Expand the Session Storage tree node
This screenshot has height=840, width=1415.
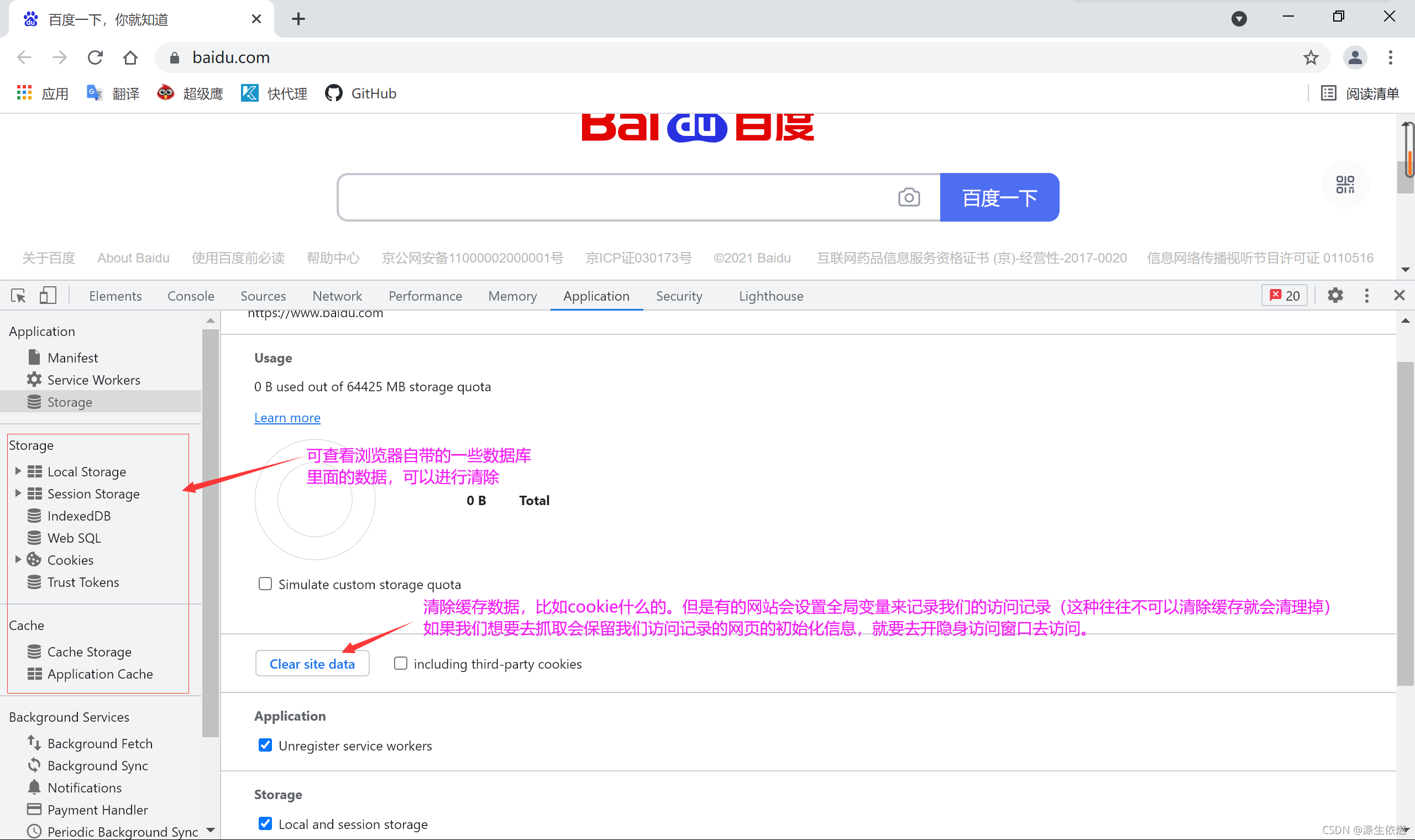click(x=18, y=493)
